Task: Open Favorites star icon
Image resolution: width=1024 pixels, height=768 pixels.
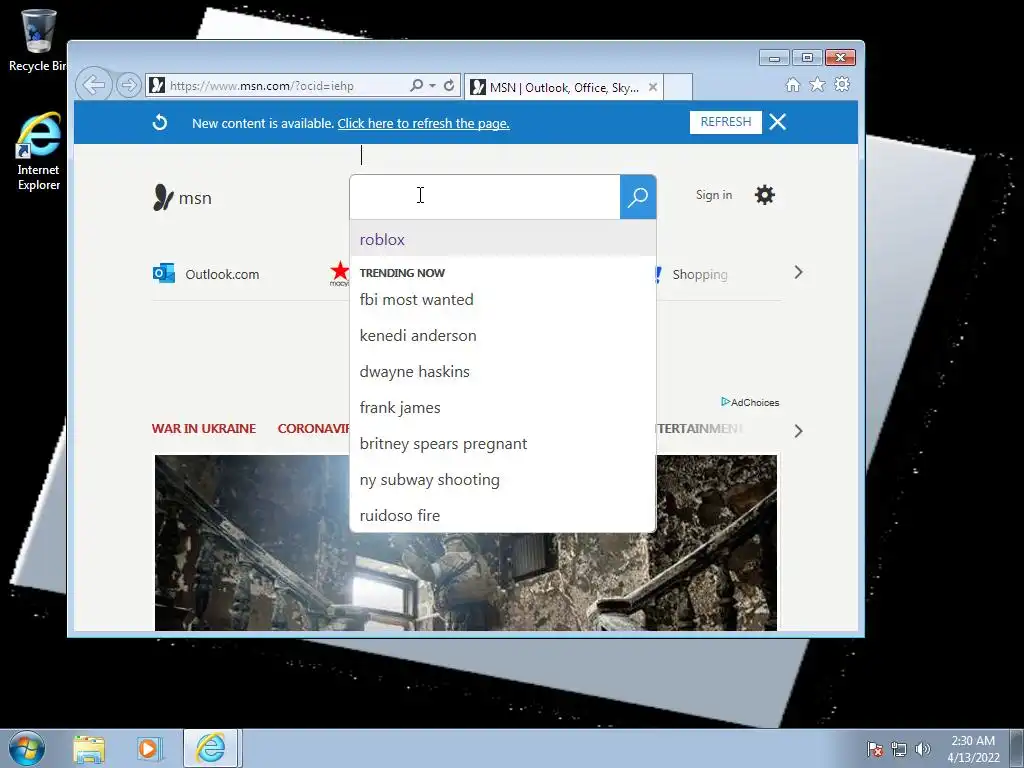Action: click(x=818, y=85)
